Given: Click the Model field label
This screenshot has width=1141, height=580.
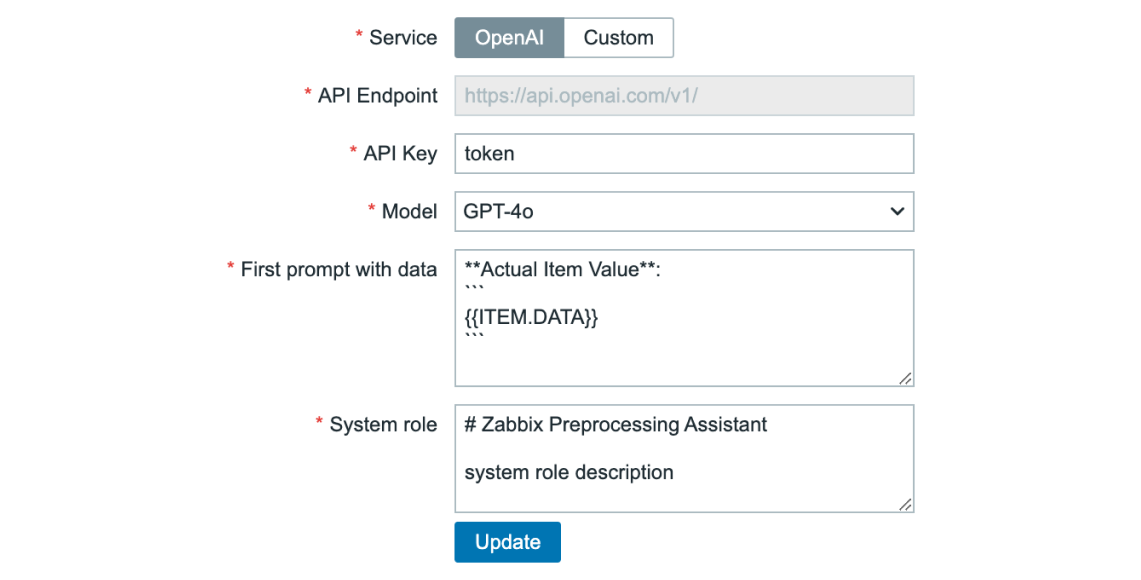Looking at the screenshot, I should point(410,211).
